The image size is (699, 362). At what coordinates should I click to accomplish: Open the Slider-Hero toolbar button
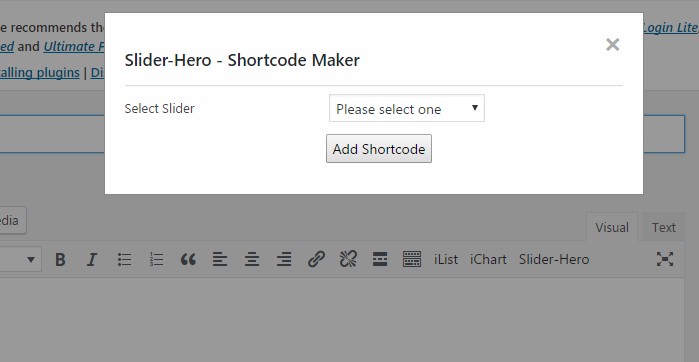coord(554,259)
